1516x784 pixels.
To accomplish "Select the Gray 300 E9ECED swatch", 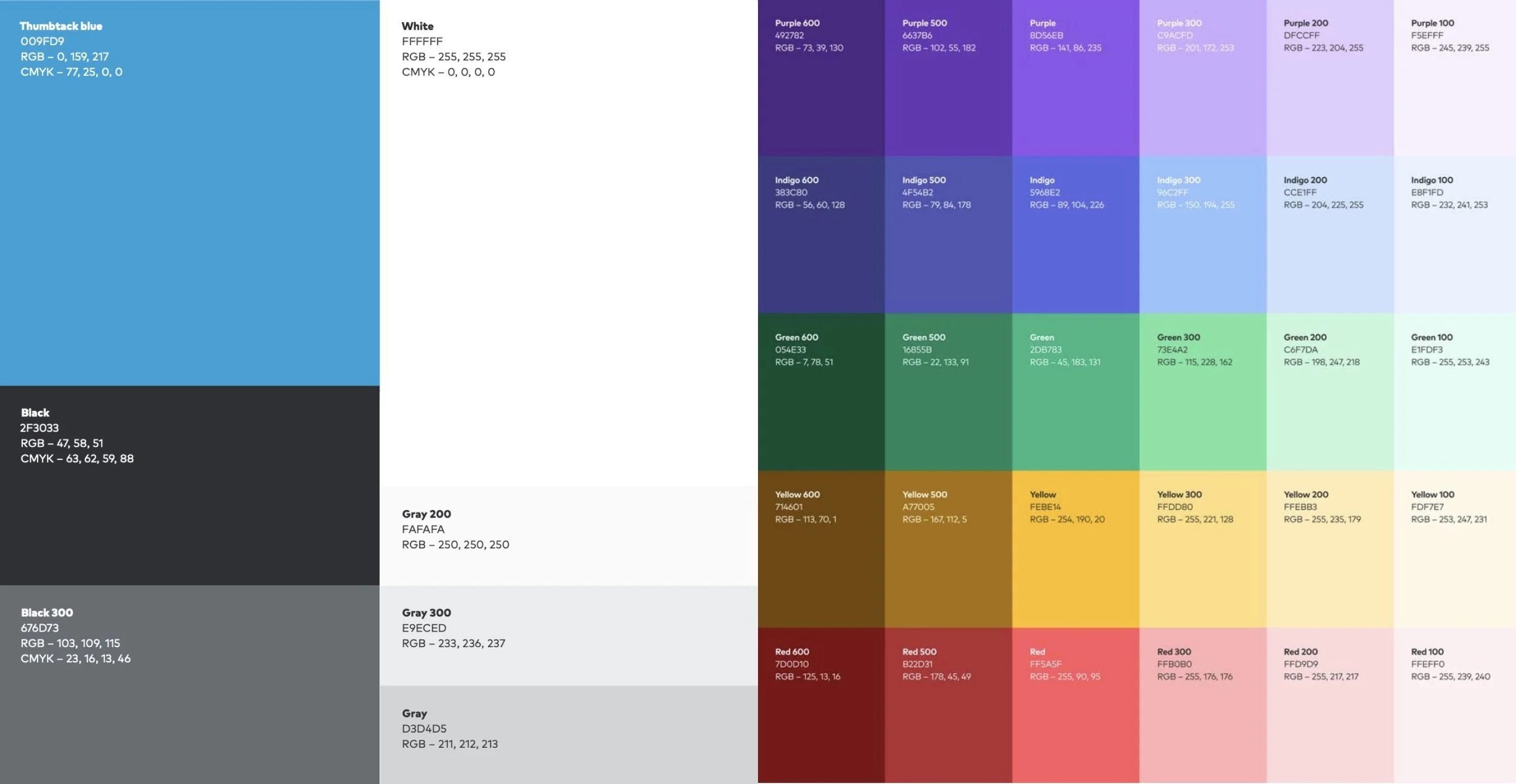I will (x=568, y=635).
